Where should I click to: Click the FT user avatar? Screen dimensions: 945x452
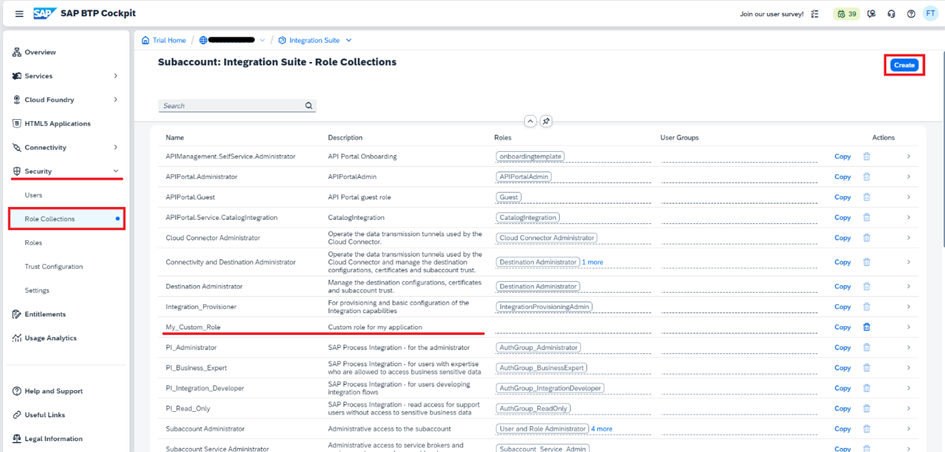931,14
